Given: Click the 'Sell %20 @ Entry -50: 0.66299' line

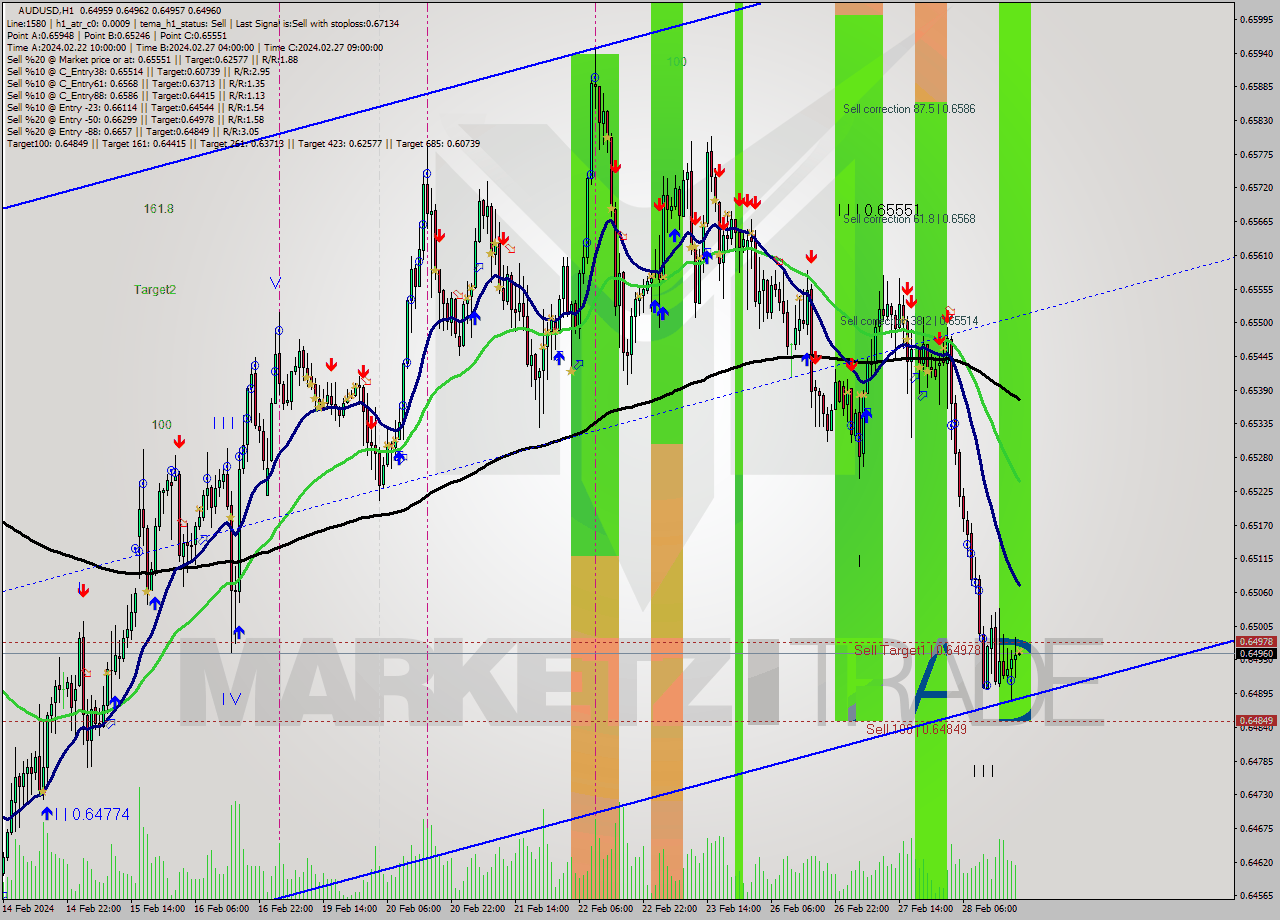Looking at the screenshot, I should [x=135, y=119].
